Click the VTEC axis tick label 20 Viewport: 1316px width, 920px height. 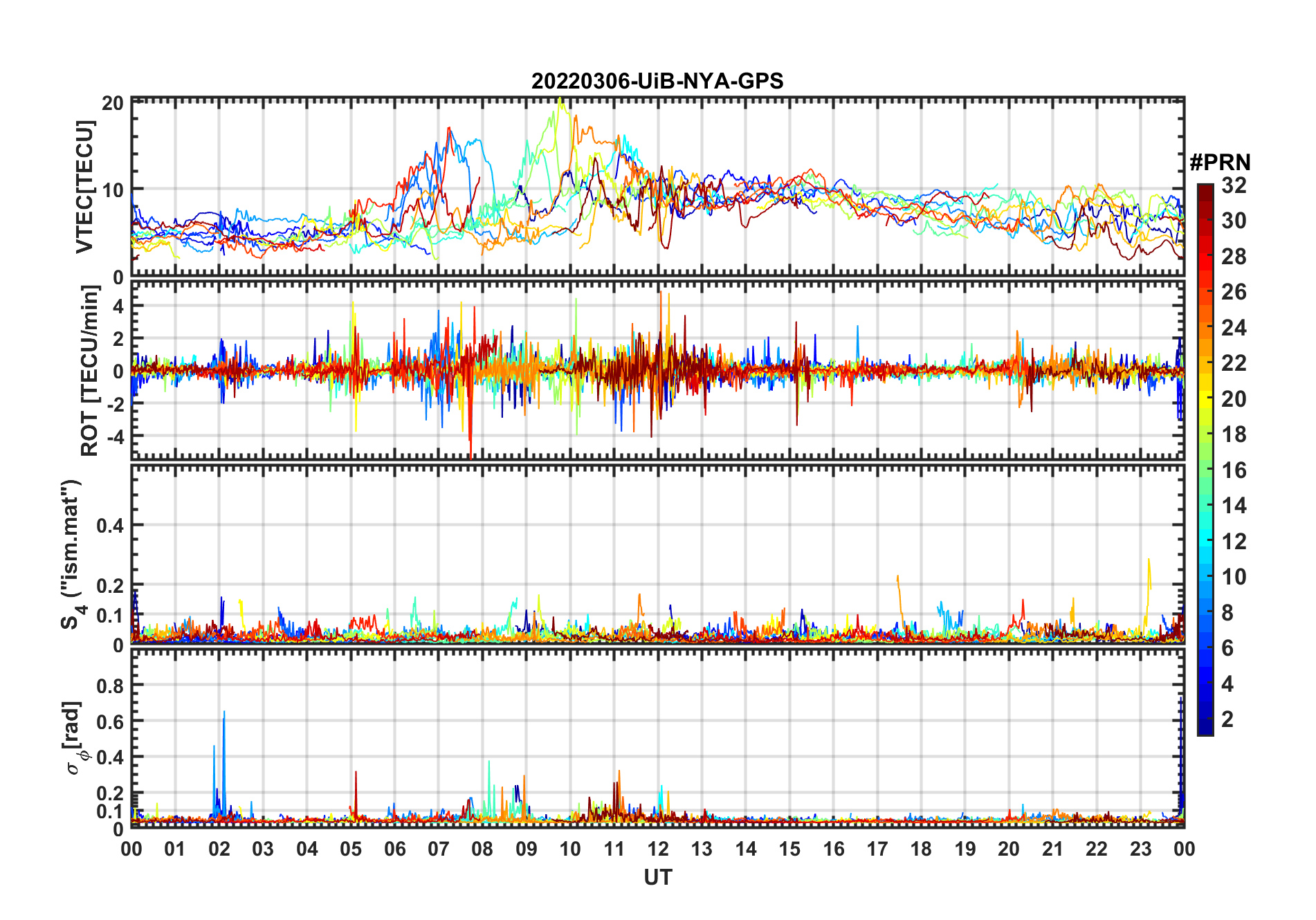[x=113, y=104]
